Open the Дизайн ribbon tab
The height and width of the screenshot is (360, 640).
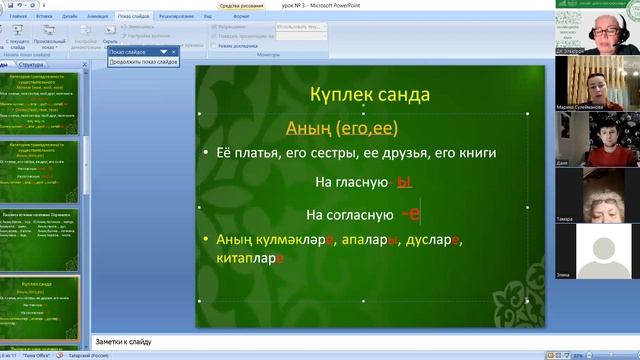click(70, 16)
